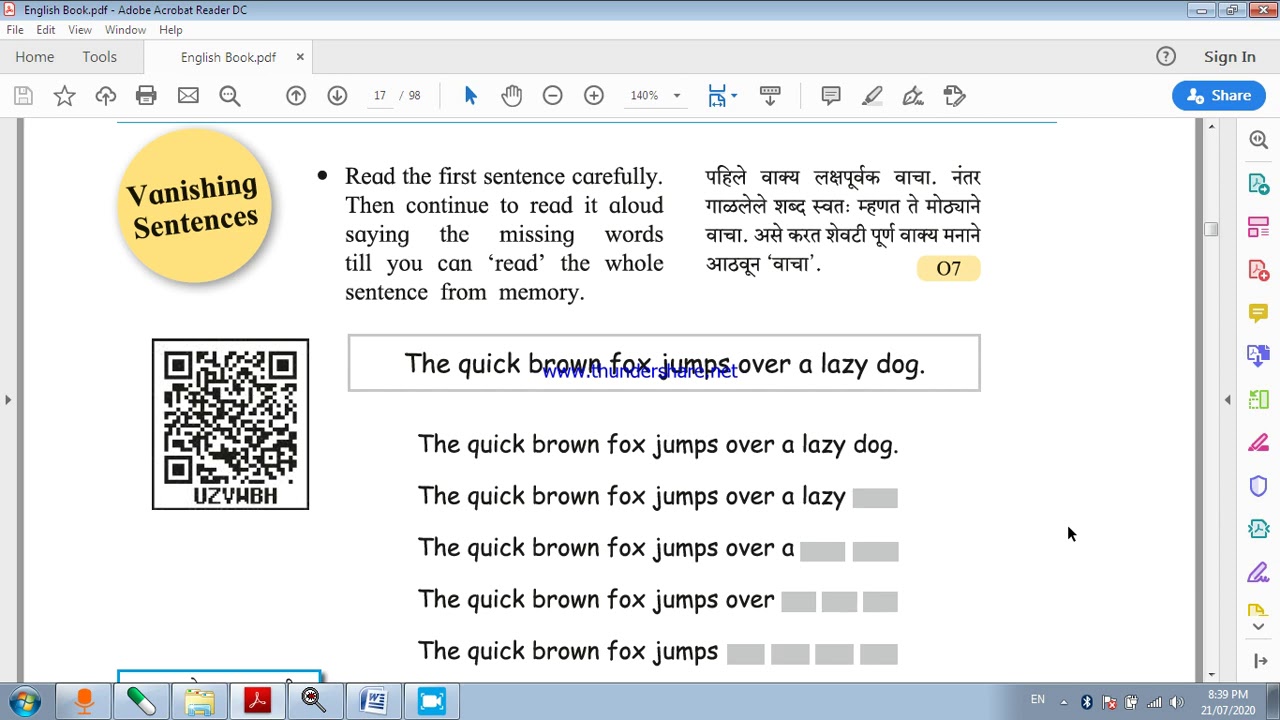Send file by email envelope icon
The image size is (1280, 720).
[x=188, y=96]
